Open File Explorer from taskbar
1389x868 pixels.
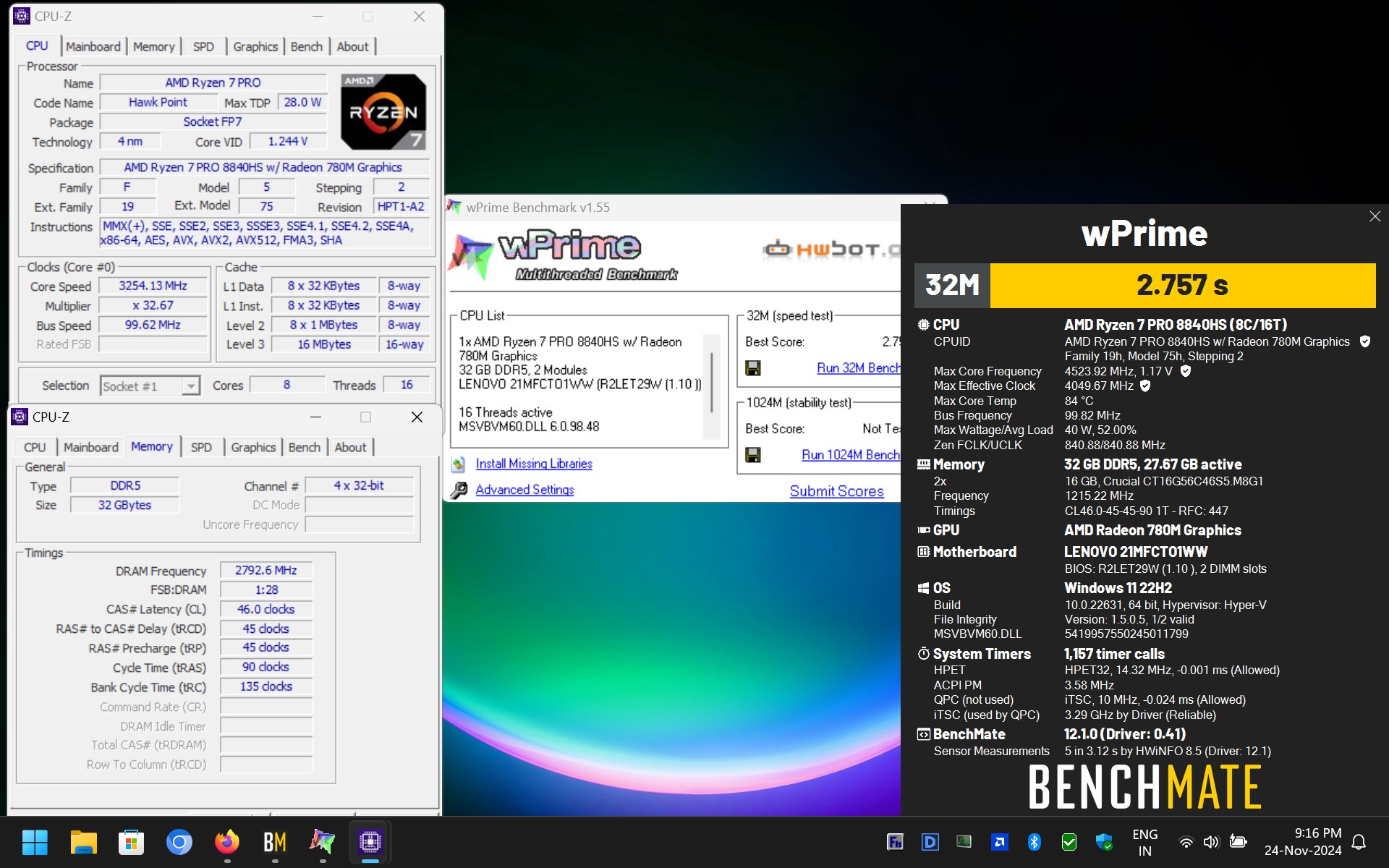coord(83,842)
